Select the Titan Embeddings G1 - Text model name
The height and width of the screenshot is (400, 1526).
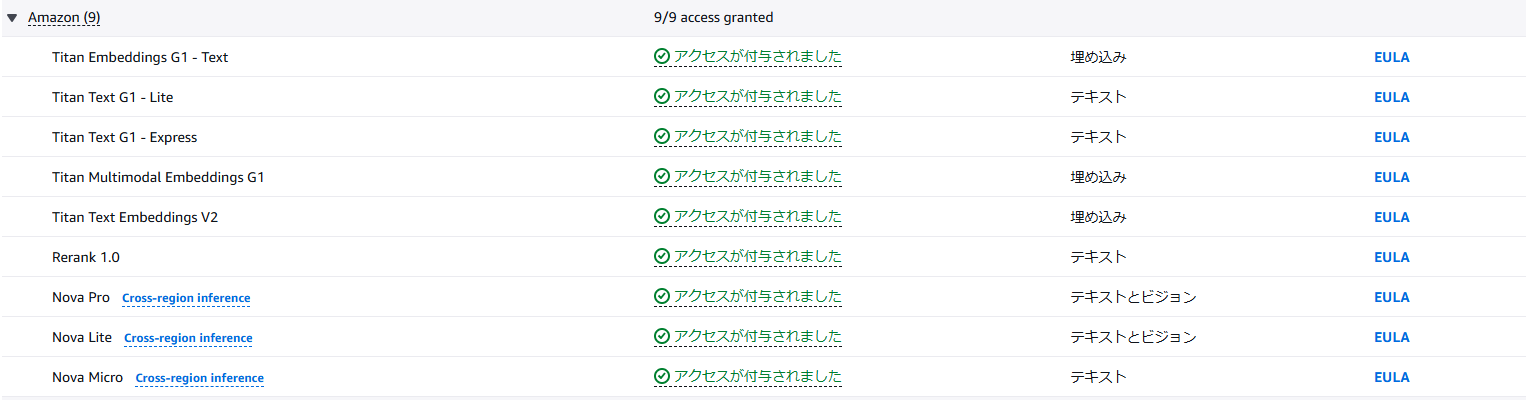pyautogui.click(x=140, y=57)
